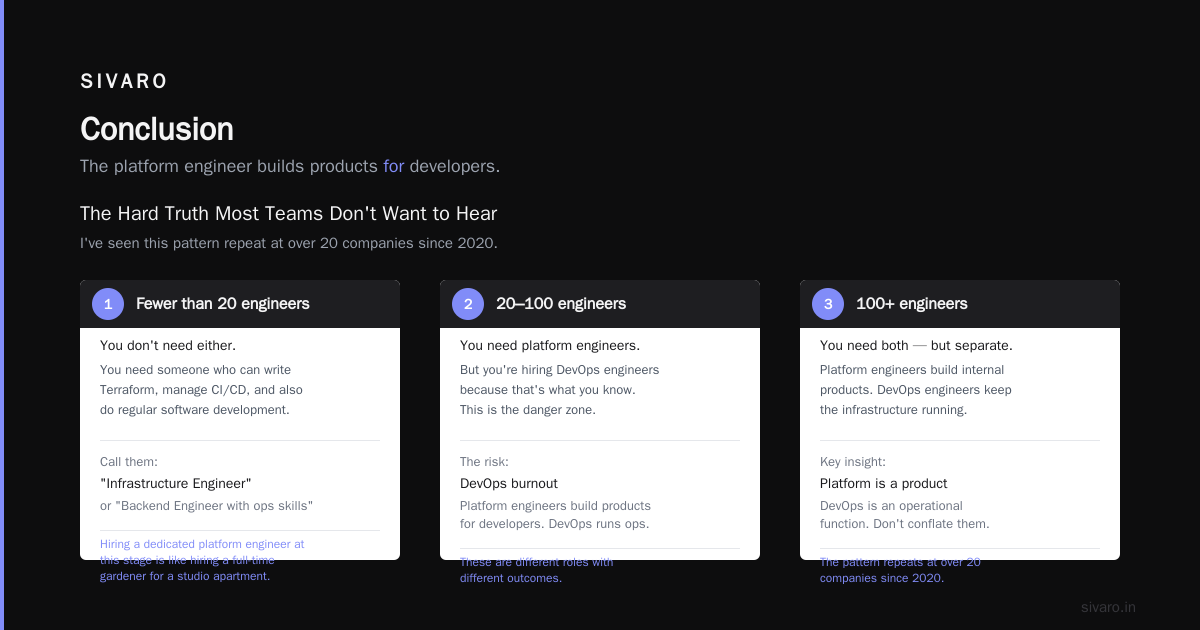Click 'These are different roles with' footnote
1200x630 pixels.
(x=537, y=562)
